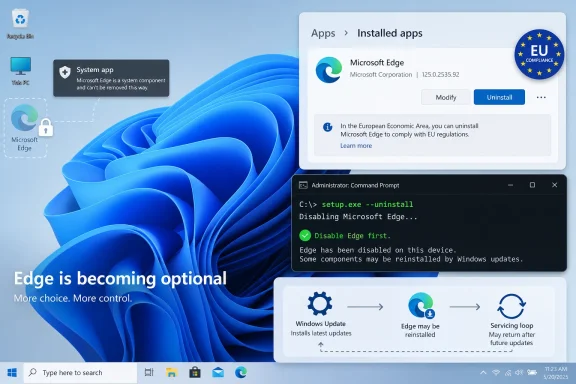Click Microsoft Corporation publisher text
This screenshot has width=576, height=384.
[381, 75]
